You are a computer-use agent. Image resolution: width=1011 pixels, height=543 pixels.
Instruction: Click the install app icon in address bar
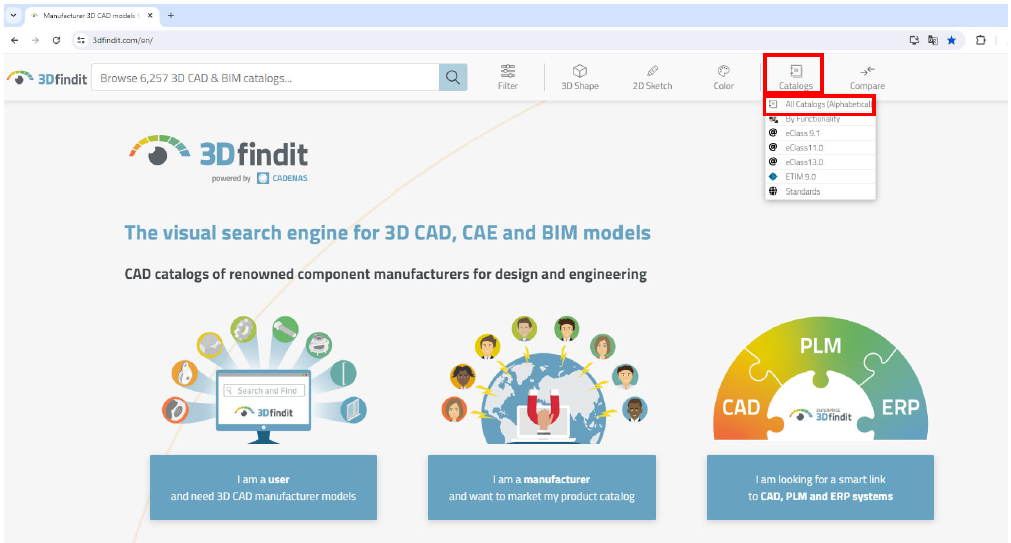[914, 40]
